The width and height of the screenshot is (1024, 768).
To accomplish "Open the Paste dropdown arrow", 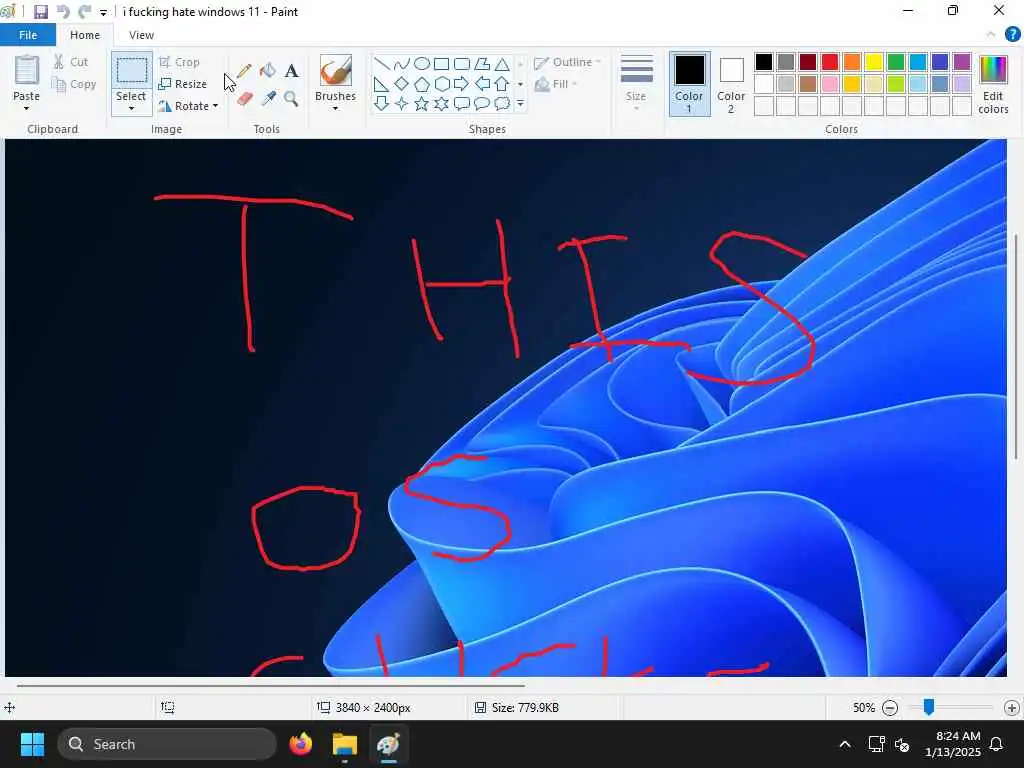I will click(27, 108).
